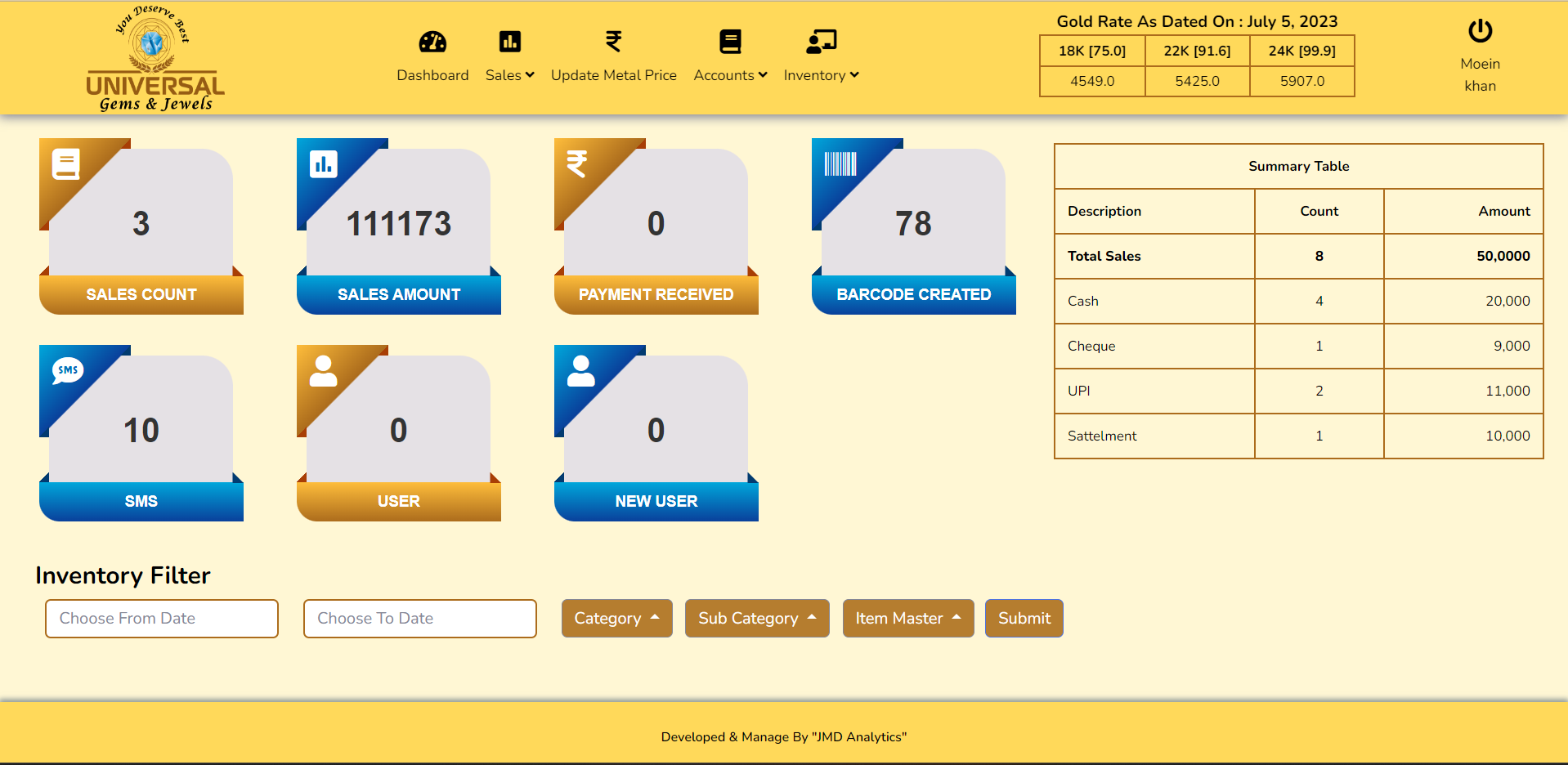Open the Category dropdown

[617, 618]
